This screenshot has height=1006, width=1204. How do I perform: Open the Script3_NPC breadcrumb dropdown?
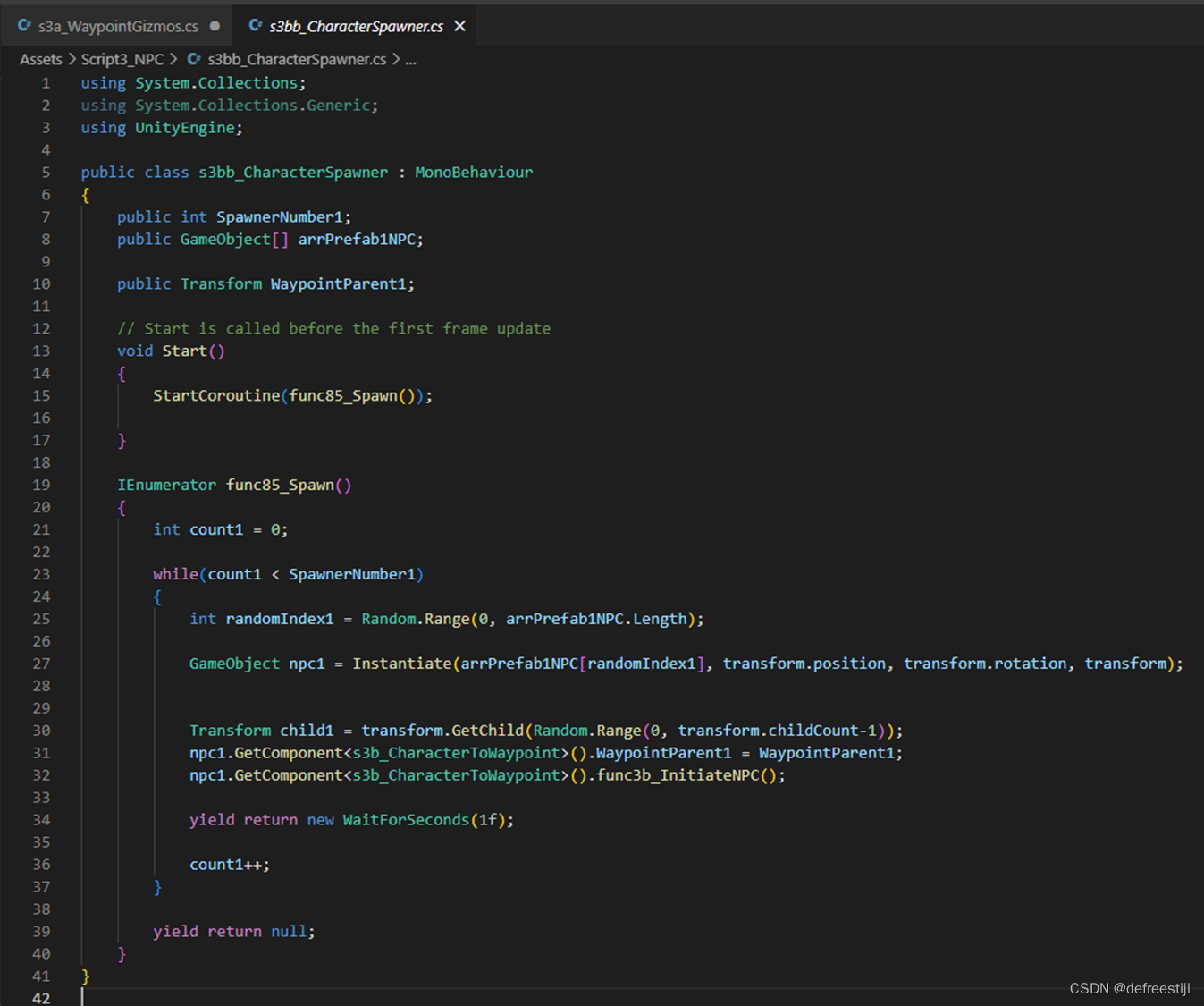pyautogui.click(x=122, y=59)
